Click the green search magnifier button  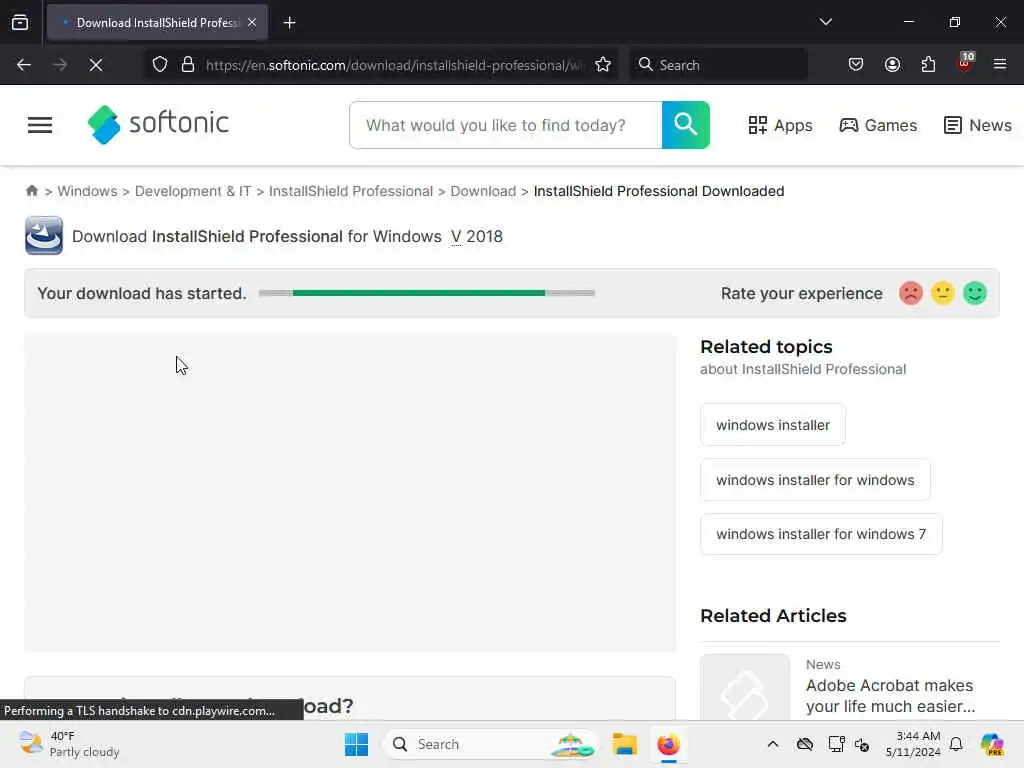686,125
